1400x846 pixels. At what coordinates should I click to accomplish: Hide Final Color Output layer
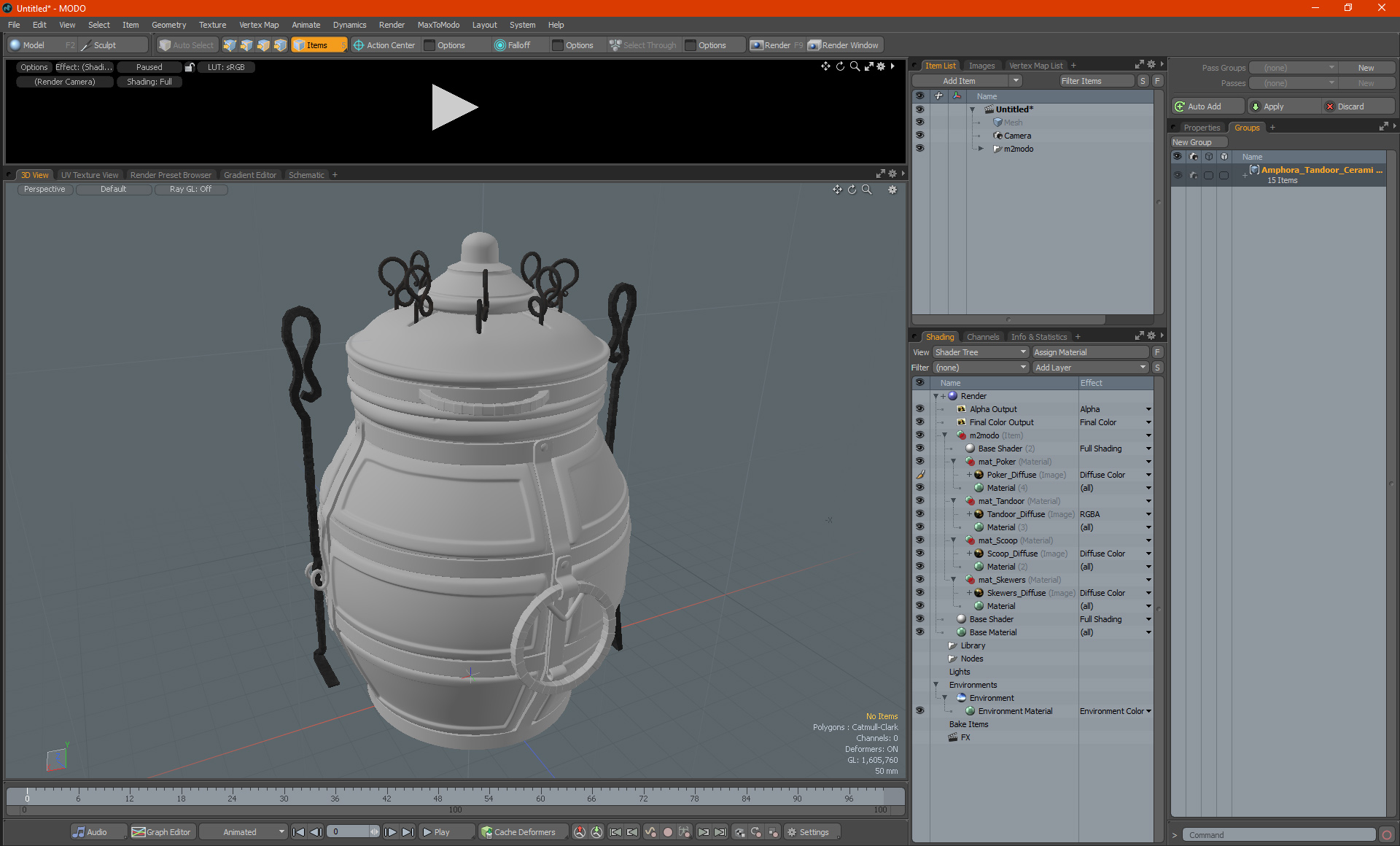click(x=919, y=422)
